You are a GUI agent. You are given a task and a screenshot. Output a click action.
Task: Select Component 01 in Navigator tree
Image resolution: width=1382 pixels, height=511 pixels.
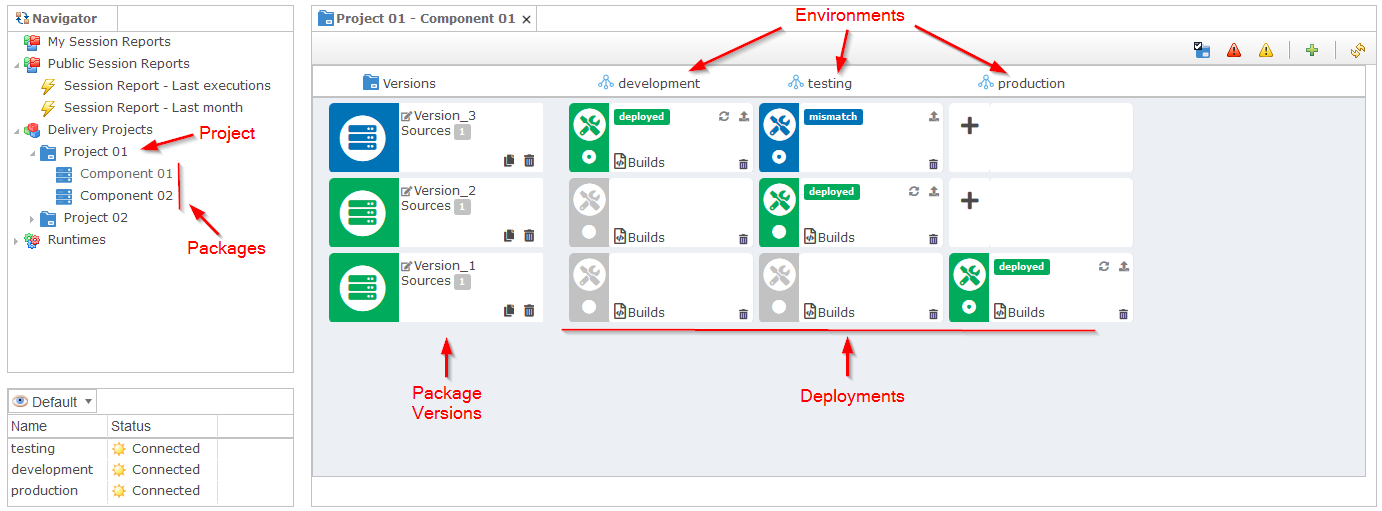coord(126,174)
